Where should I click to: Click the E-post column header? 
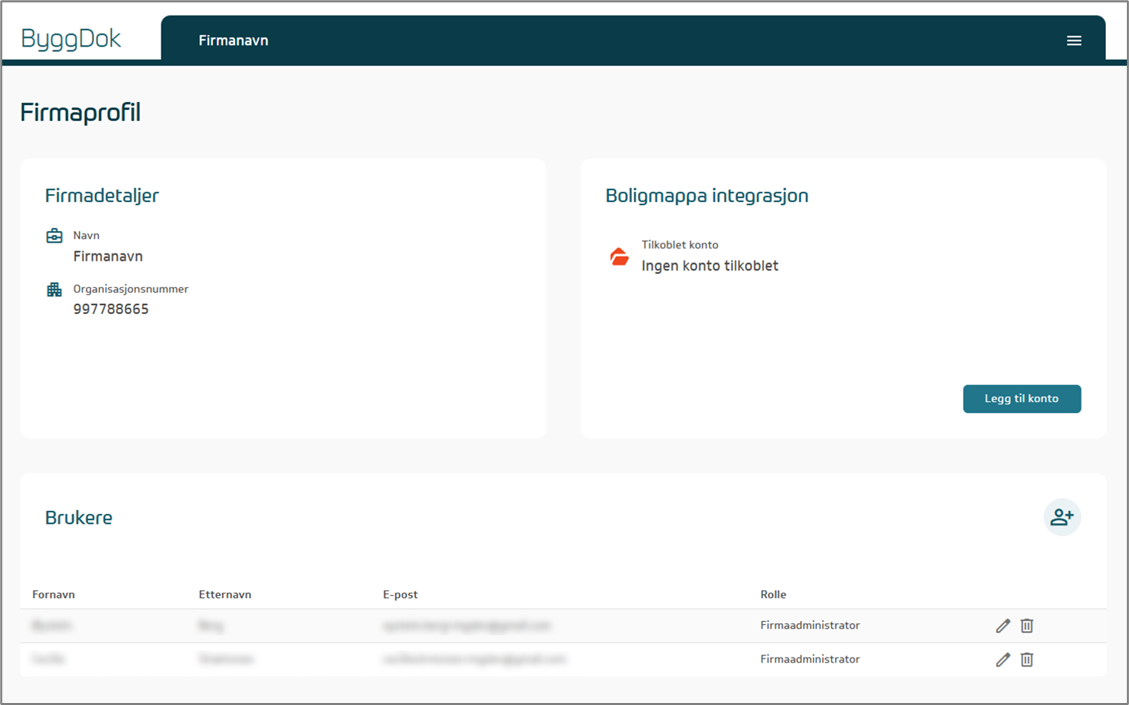click(x=400, y=594)
